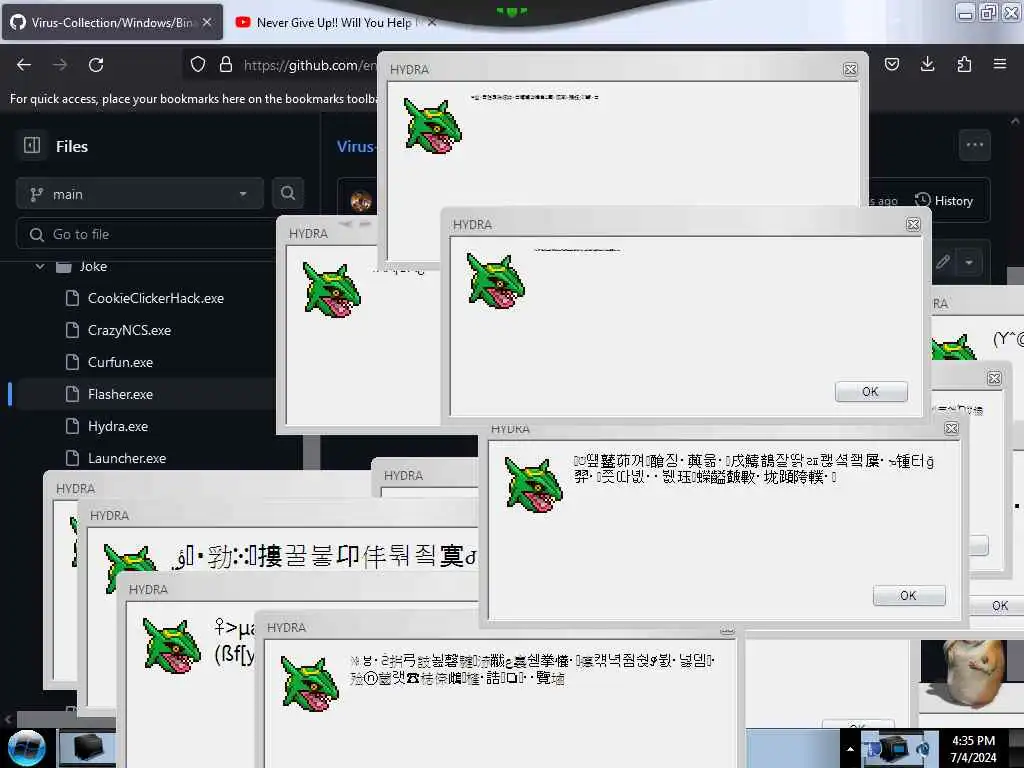The height and width of the screenshot is (768, 1024).
Task: Collapse the Files side panel icon
Action: [32, 145]
